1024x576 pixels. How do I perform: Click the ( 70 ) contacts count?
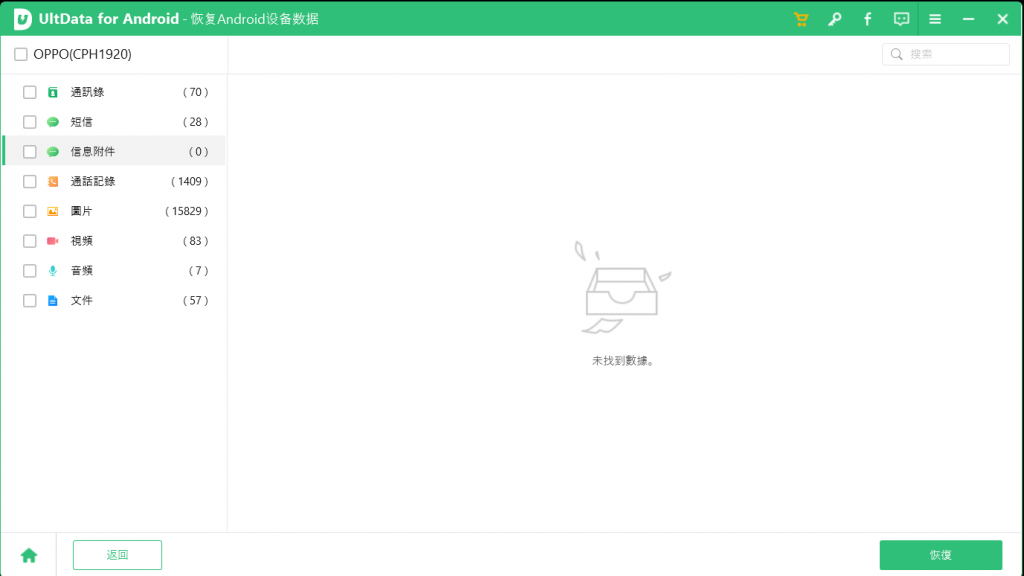(x=195, y=92)
